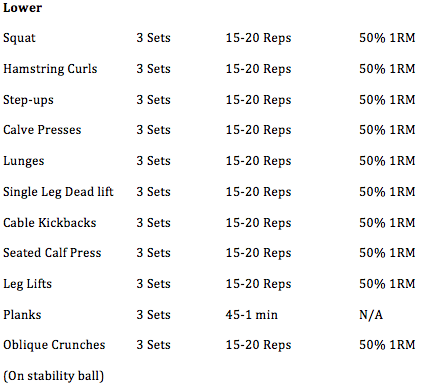
Task: Select the Leg Lifts text
Action: click(28, 284)
